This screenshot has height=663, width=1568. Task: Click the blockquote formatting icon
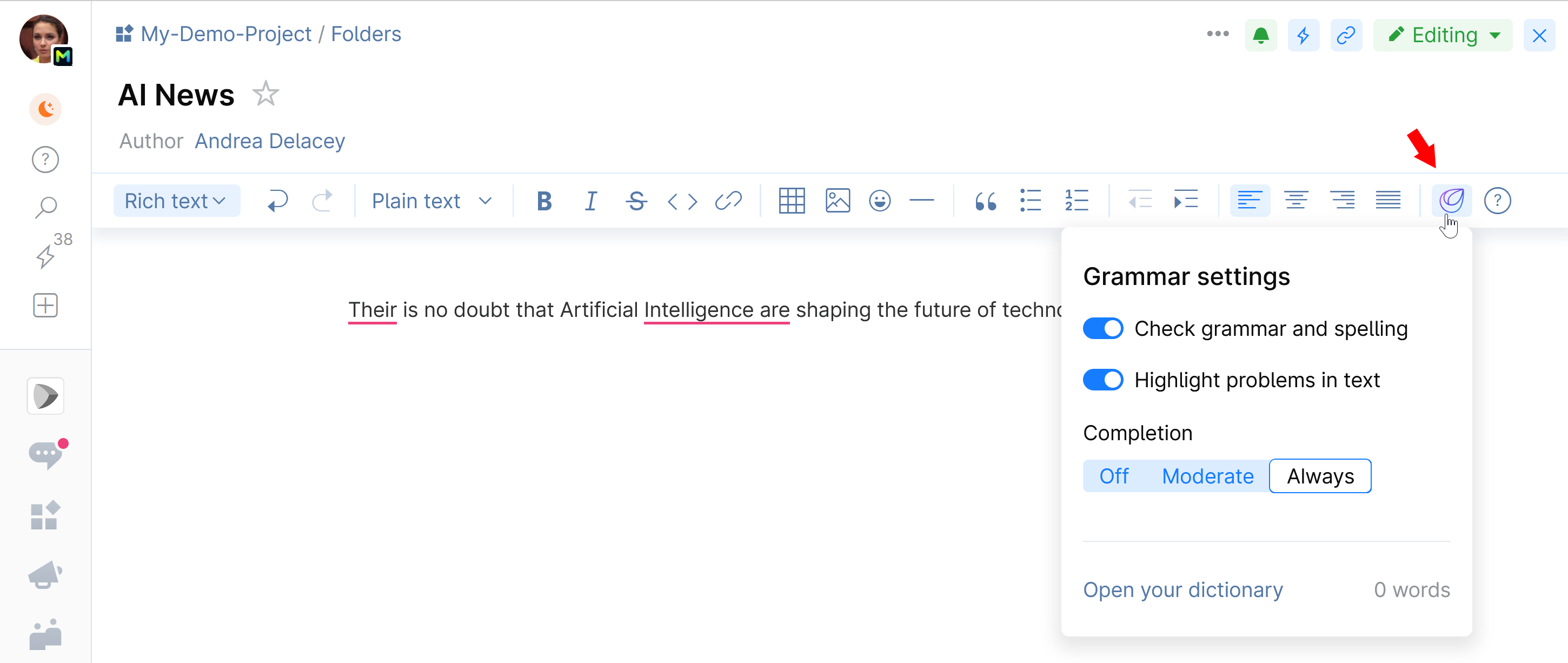(x=984, y=200)
